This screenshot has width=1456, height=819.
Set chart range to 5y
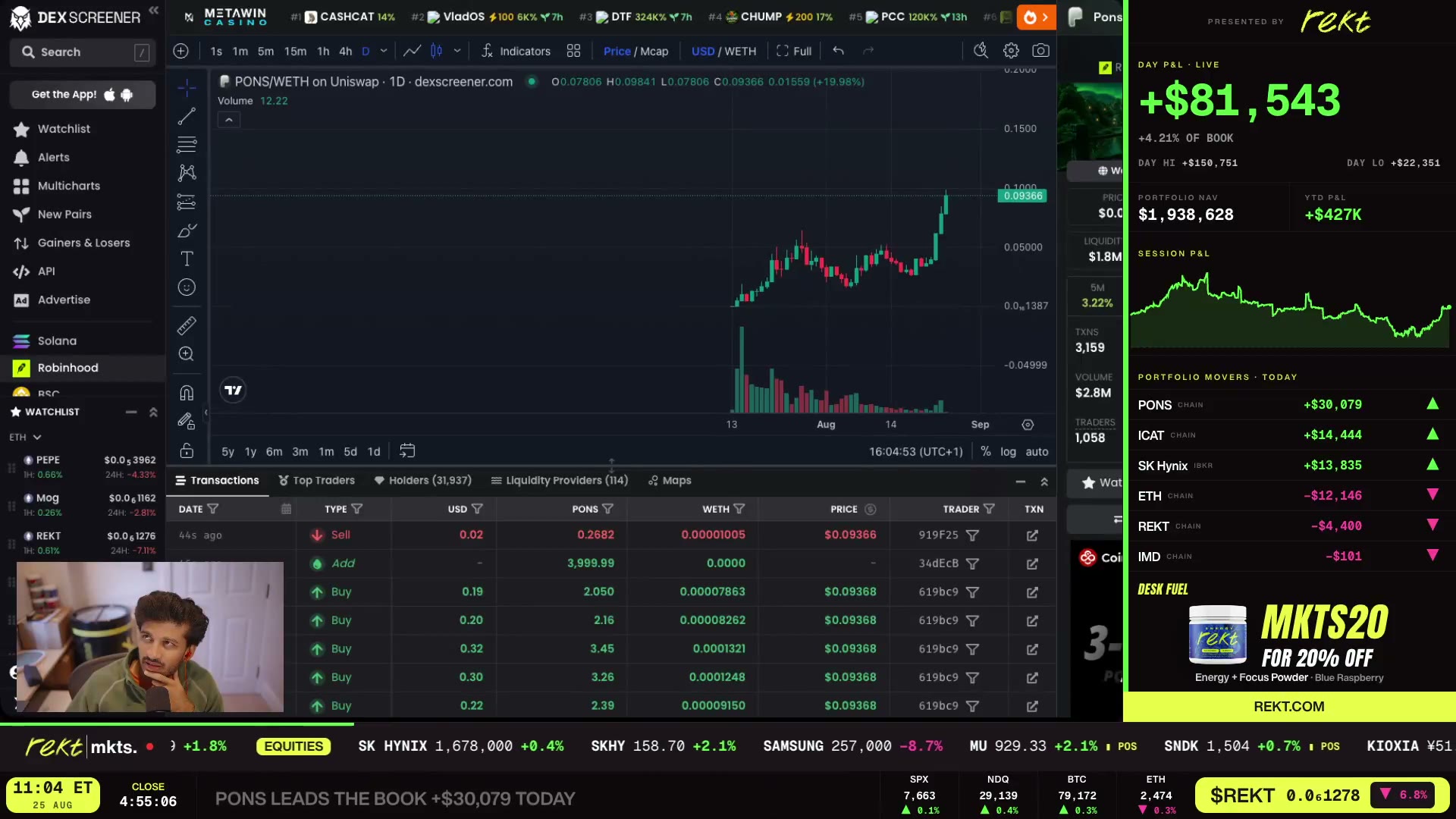(227, 451)
